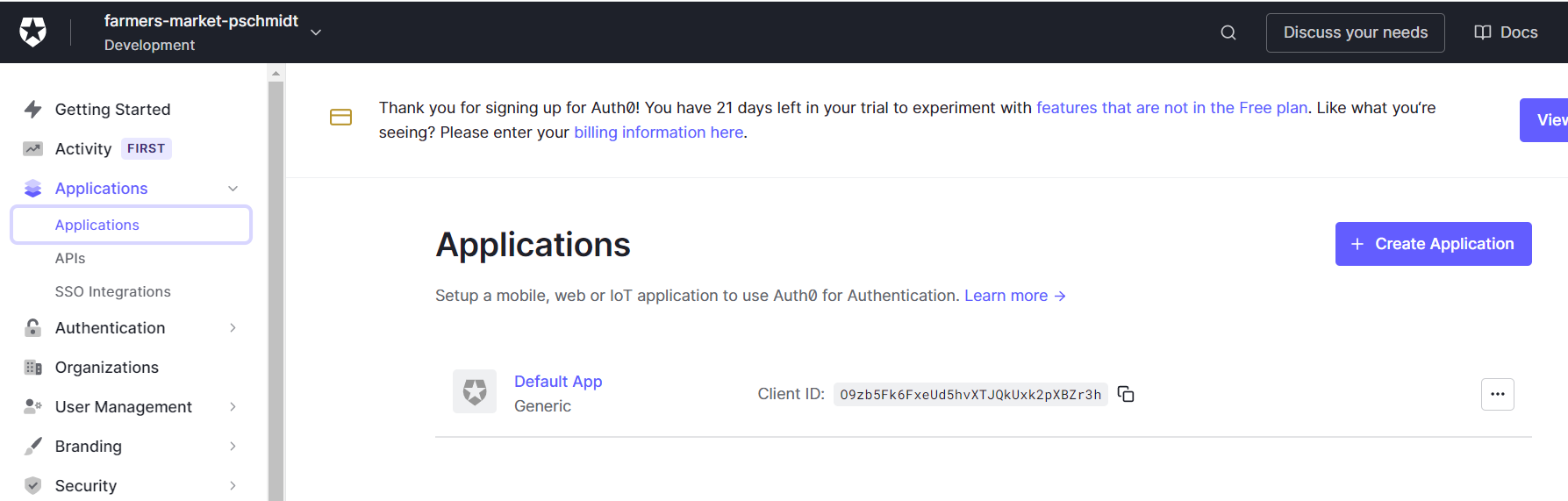Select the Applications sub-item
The width and height of the screenshot is (1568, 501).
(x=132, y=225)
